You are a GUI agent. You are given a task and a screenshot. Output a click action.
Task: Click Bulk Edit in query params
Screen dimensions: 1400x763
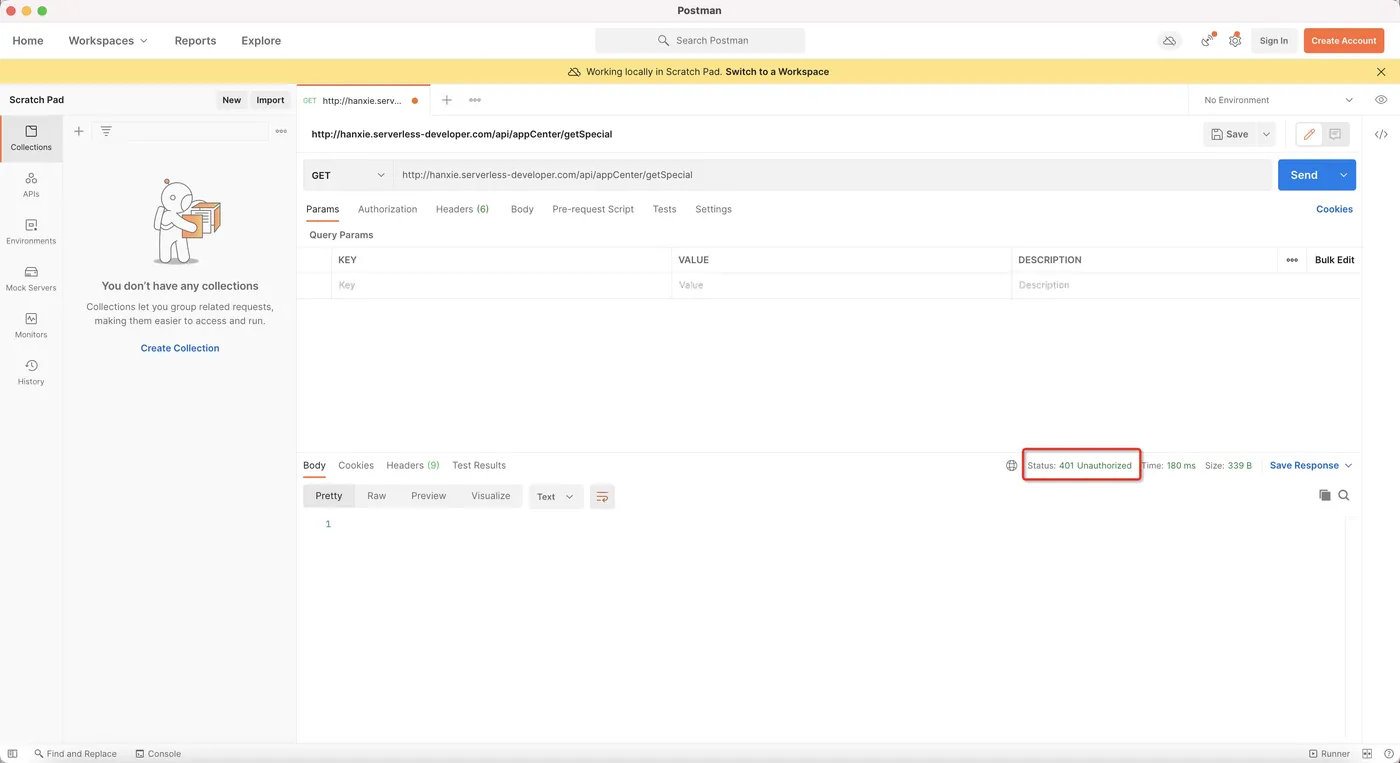point(1334,260)
